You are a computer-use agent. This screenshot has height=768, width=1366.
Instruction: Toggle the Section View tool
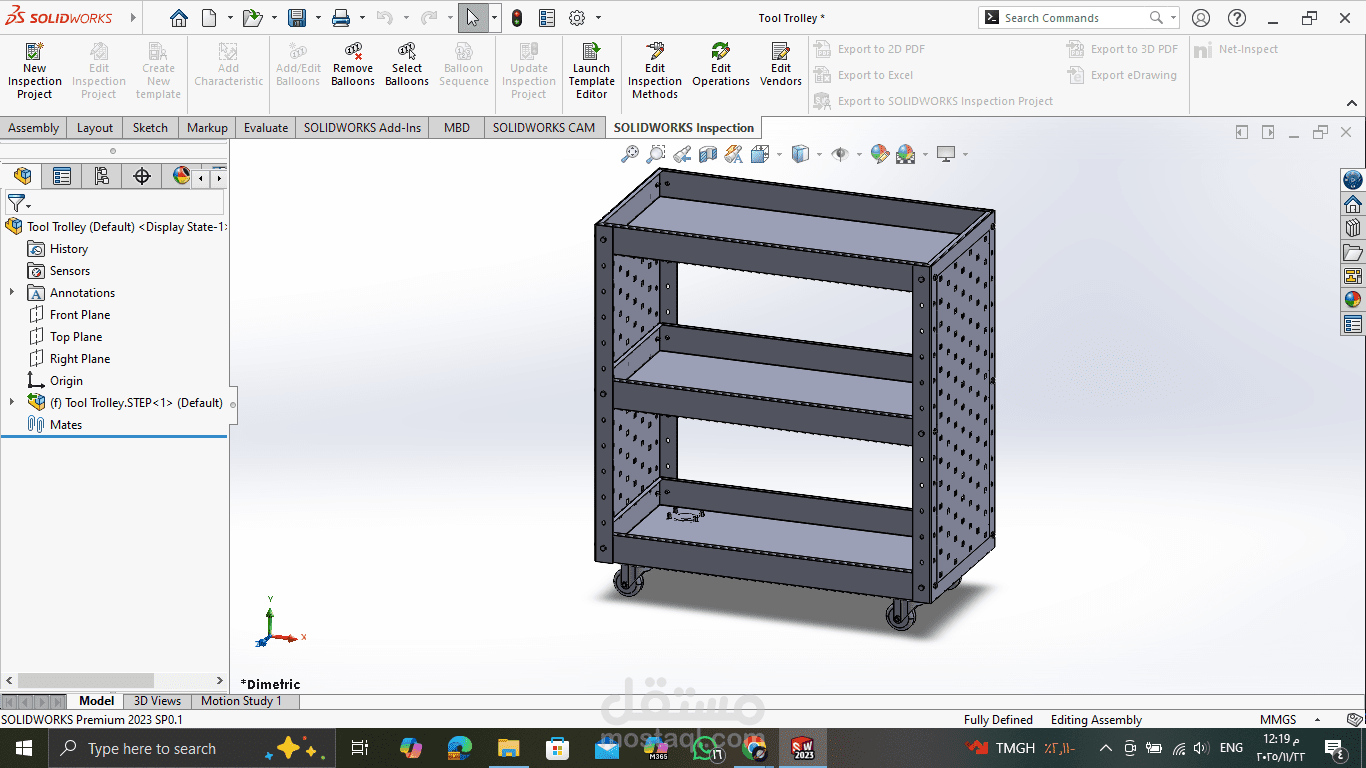point(708,153)
